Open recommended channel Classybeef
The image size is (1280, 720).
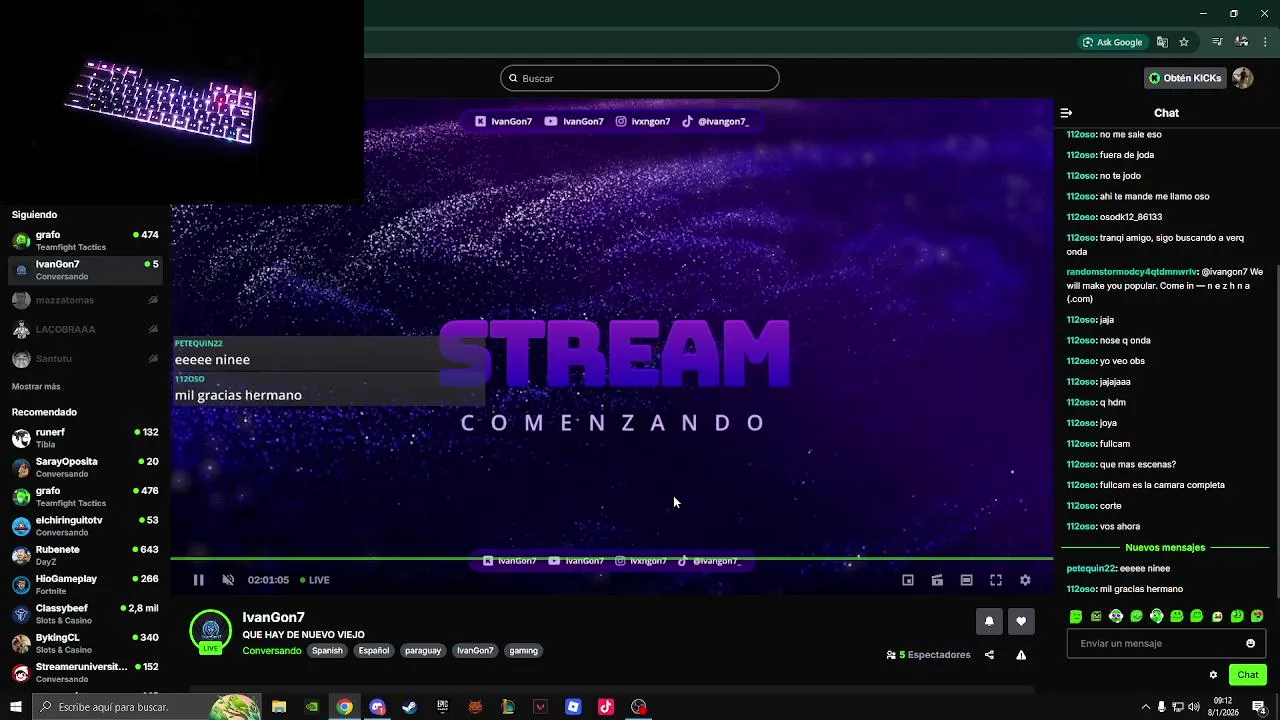pos(85,614)
